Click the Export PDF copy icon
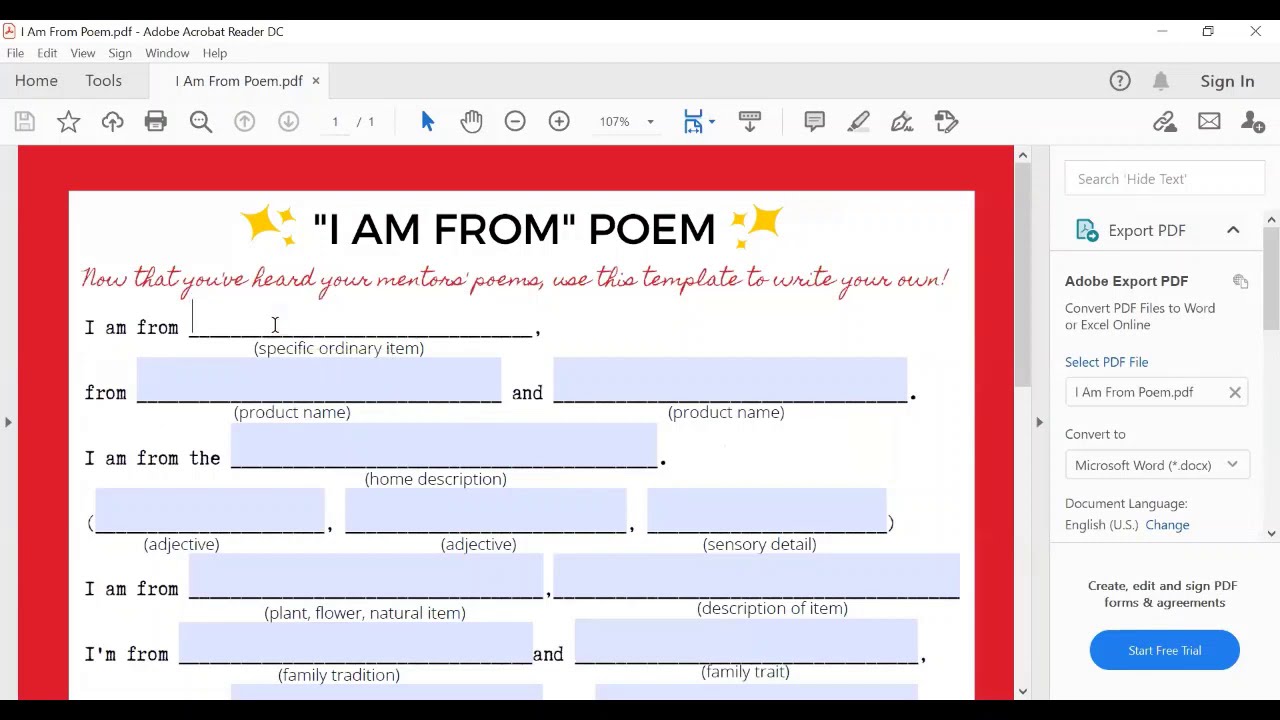Image resolution: width=1280 pixels, height=720 pixels. tap(1241, 282)
